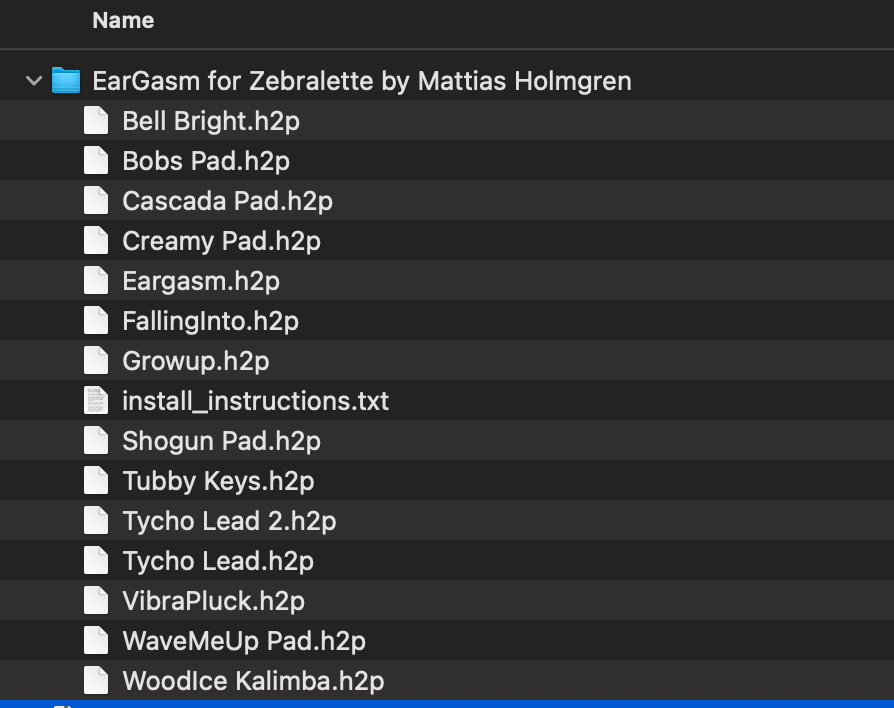Select VibraPluck.h2p in the folder
Viewport: 894px width, 708px height.
tap(213, 601)
